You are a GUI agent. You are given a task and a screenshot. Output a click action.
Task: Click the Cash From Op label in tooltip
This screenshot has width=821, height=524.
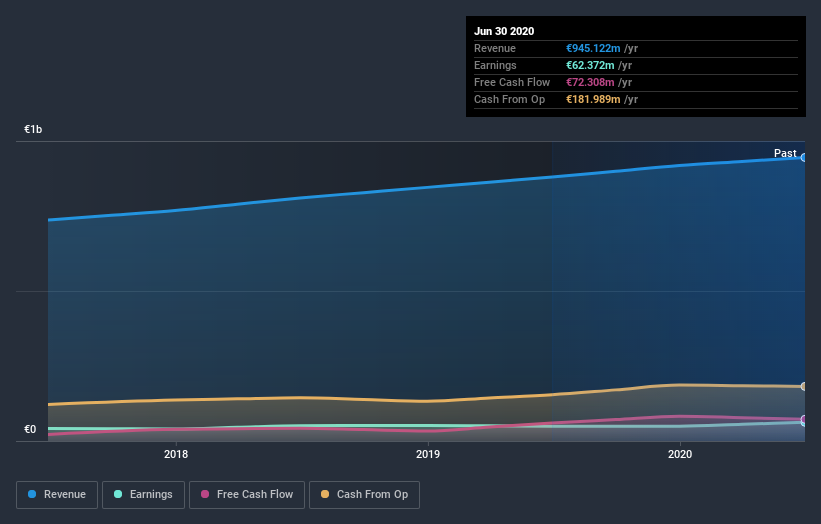point(509,99)
